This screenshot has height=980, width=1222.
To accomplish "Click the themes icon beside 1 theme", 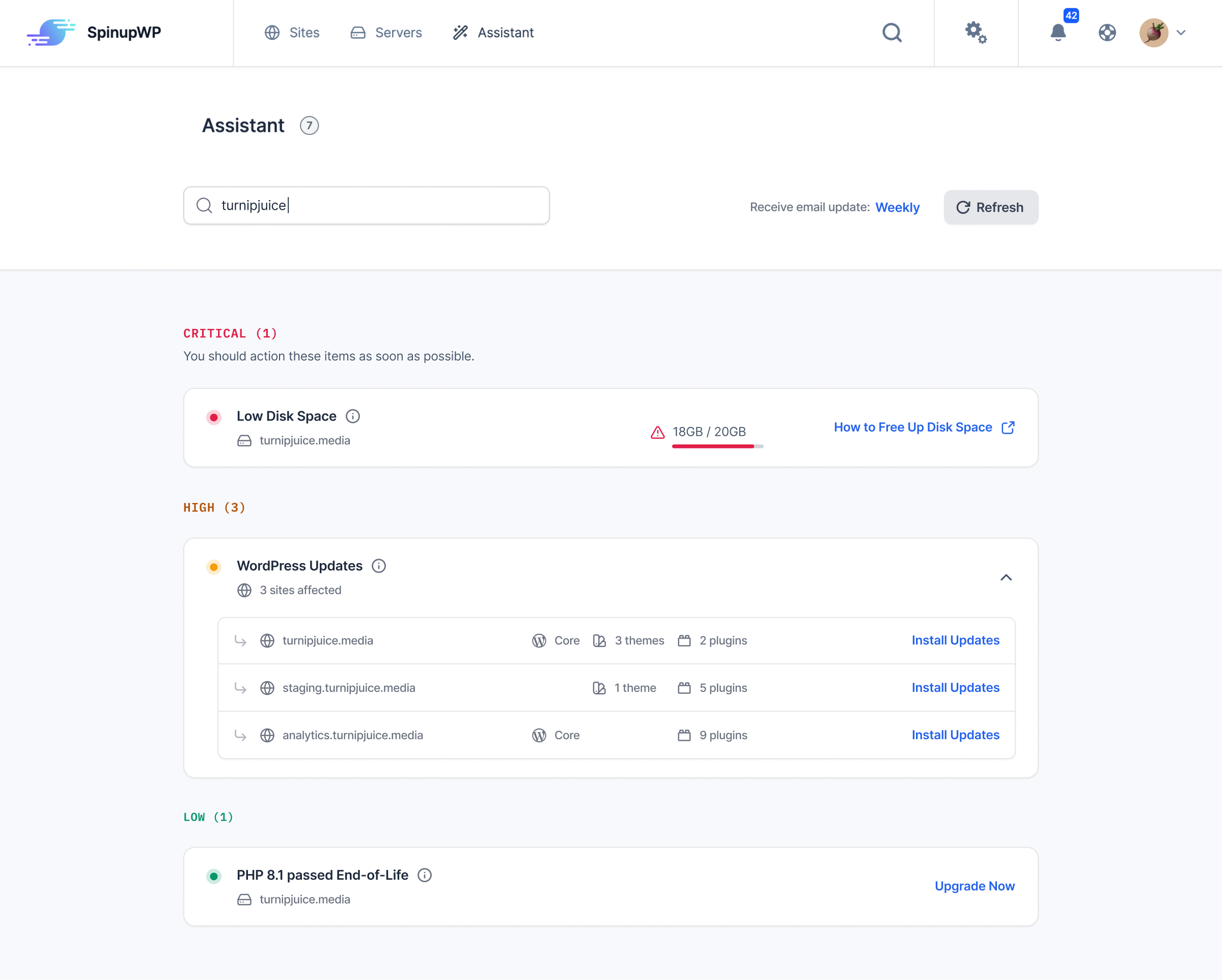I will click(x=599, y=688).
